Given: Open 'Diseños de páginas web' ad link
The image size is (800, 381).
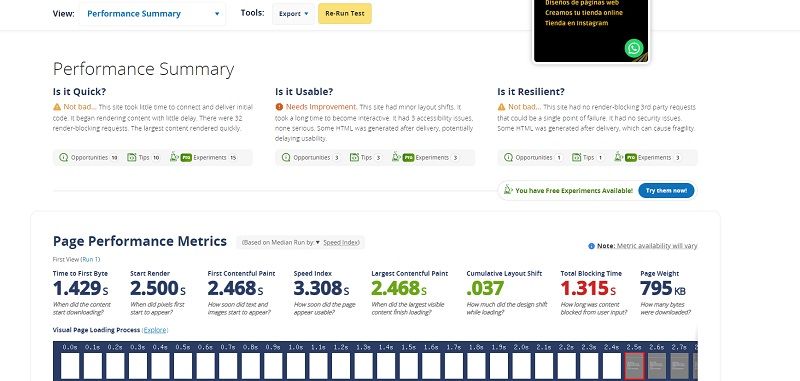Looking at the screenshot, I should click(x=582, y=3).
